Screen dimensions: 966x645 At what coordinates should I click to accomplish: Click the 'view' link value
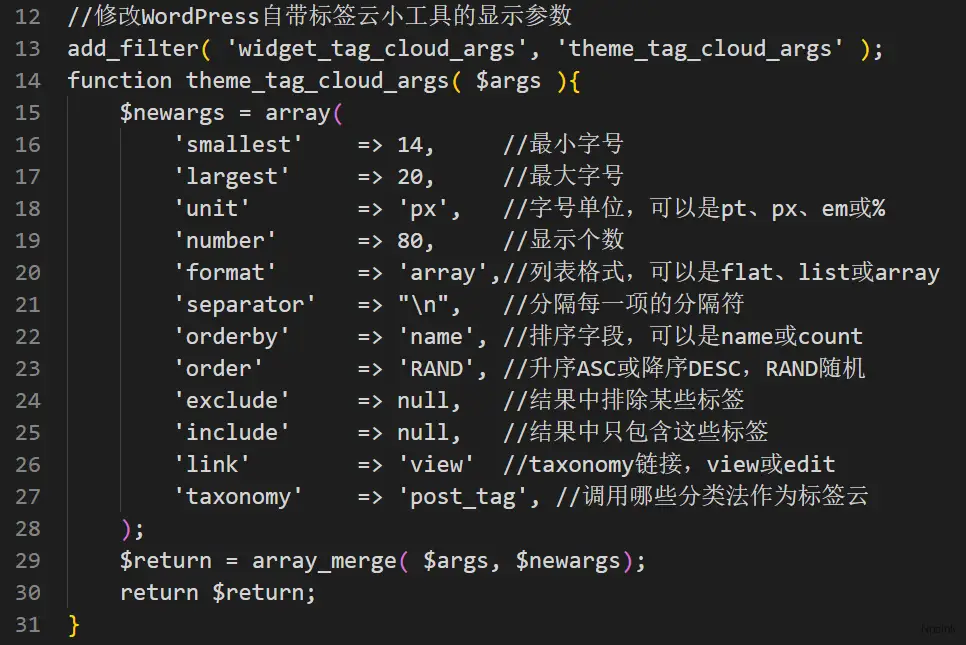coord(436,464)
